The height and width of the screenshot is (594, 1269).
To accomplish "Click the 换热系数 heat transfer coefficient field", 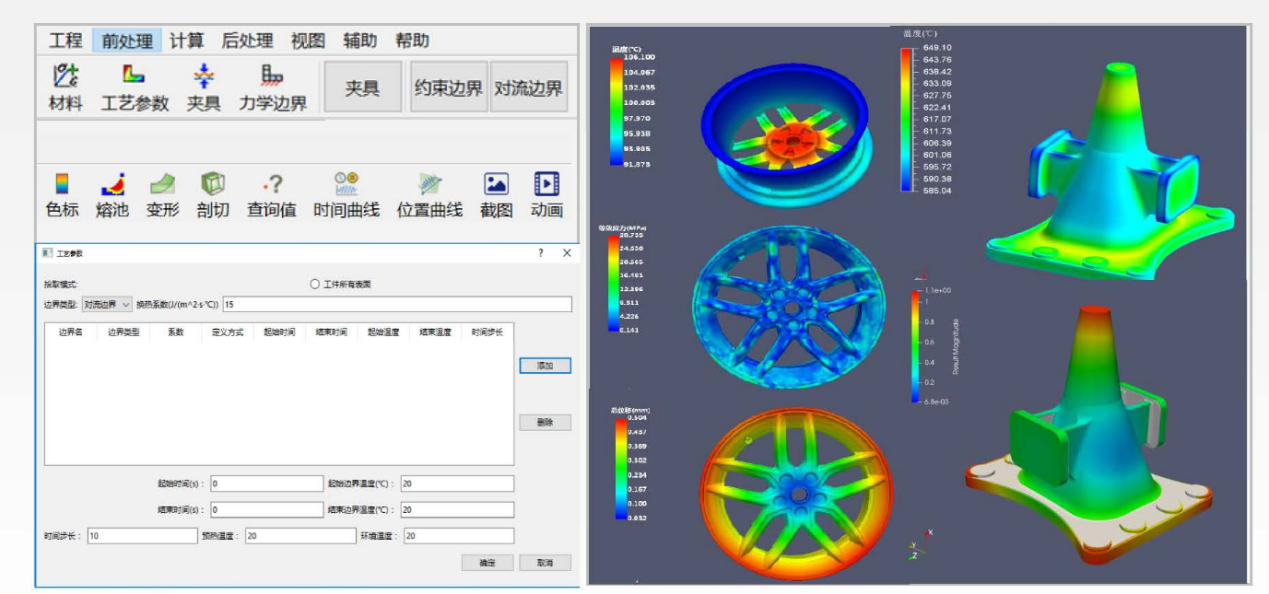I will point(397,304).
